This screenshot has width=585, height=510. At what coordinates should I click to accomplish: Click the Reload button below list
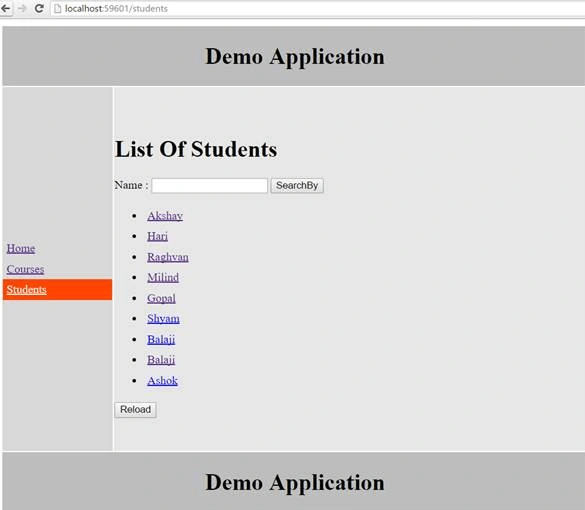tap(135, 410)
